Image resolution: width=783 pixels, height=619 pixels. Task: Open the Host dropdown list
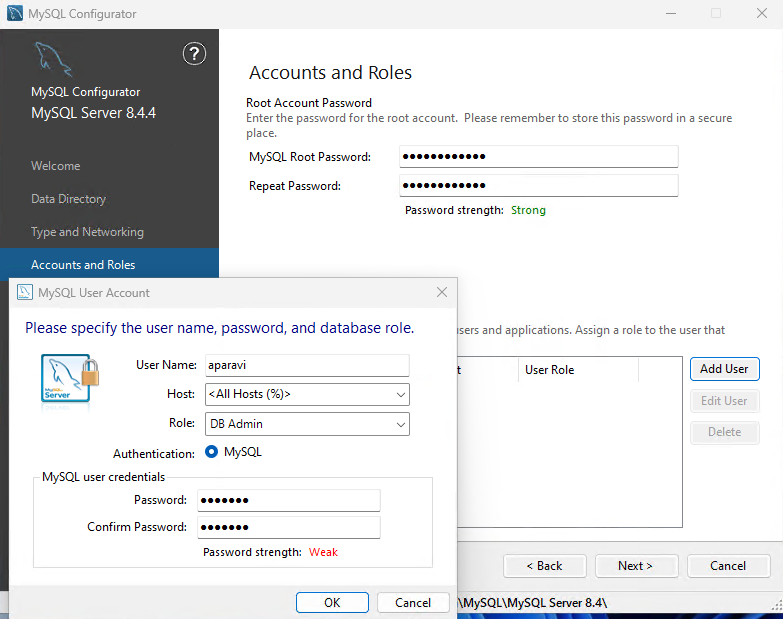coord(307,394)
